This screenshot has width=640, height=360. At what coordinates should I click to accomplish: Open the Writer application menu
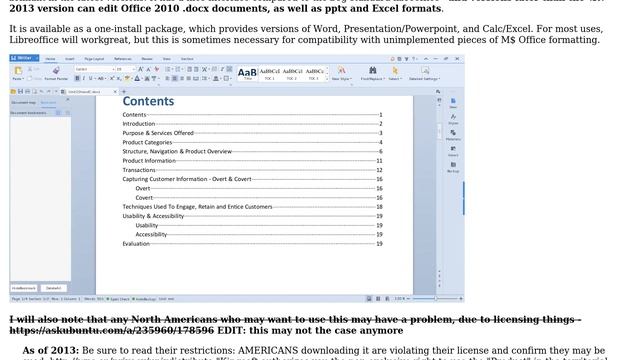[24, 58]
